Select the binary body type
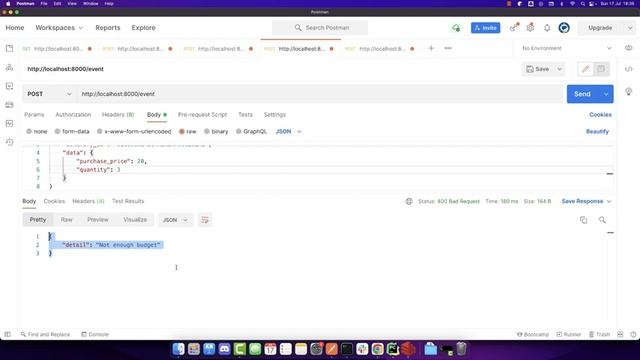This screenshot has width=640, height=360. click(216, 131)
